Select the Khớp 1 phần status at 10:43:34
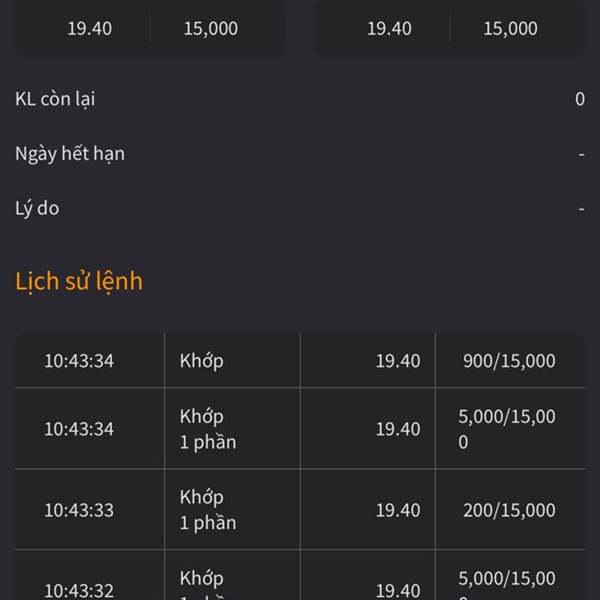 [208, 429]
